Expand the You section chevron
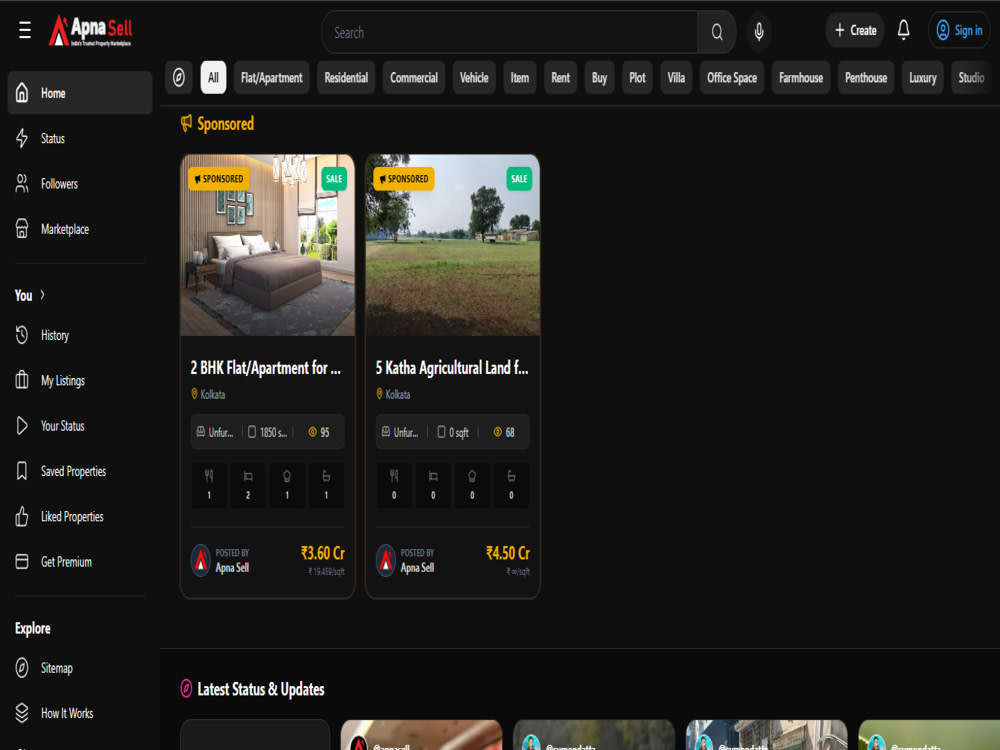This screenshot has height=750, width=1000. pos(43,295)
